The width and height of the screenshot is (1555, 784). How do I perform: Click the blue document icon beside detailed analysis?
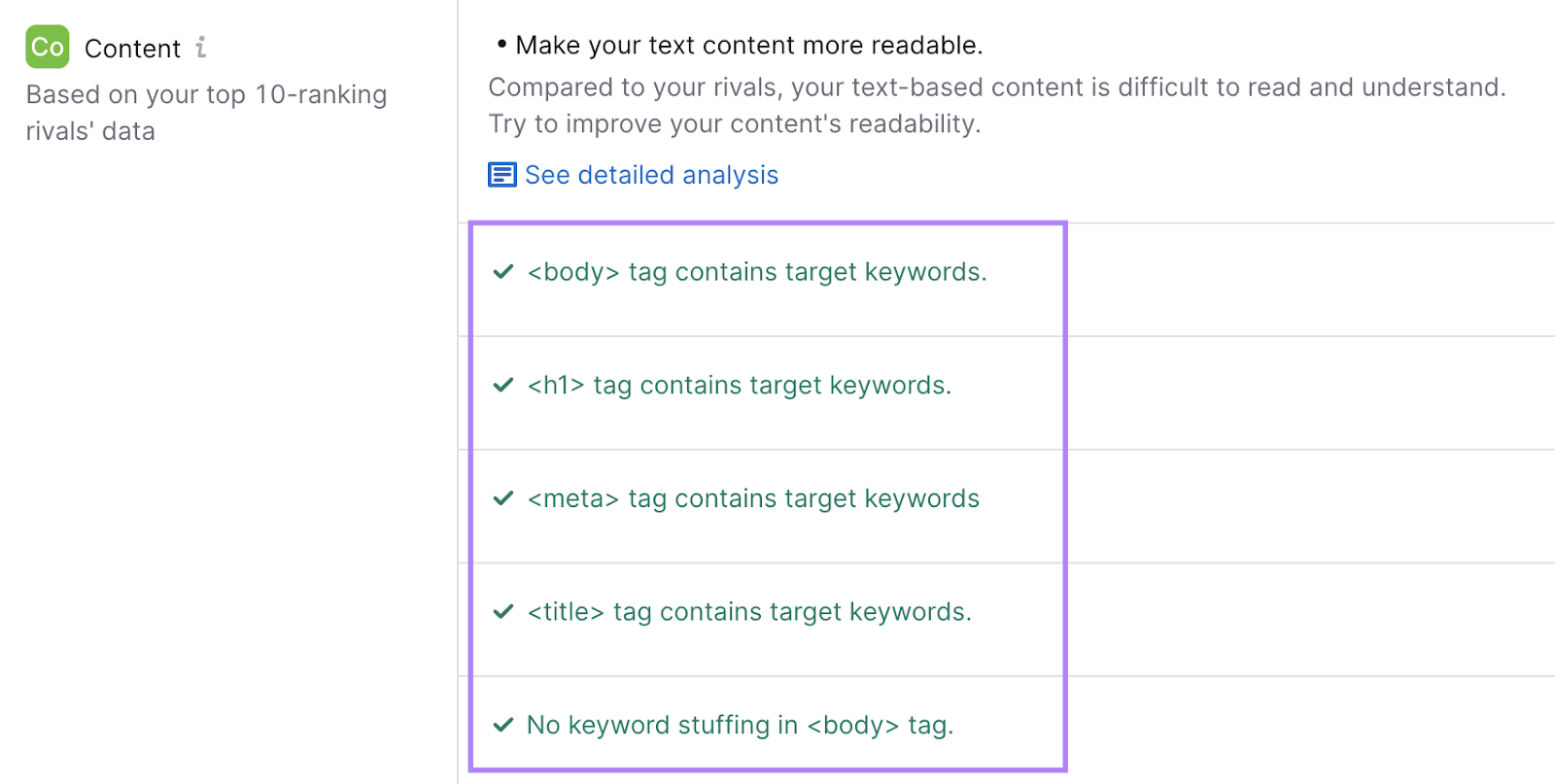(501, 176)
